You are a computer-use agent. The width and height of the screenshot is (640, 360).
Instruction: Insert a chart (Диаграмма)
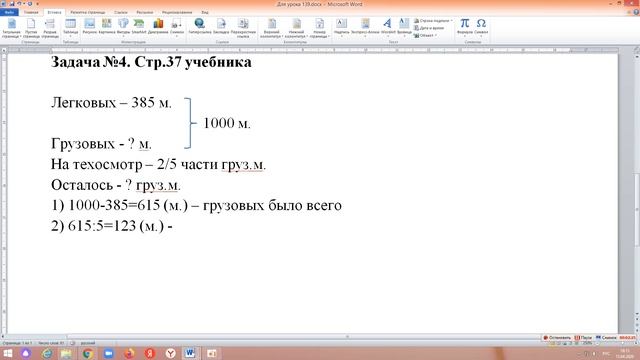[x=158, y=26]
